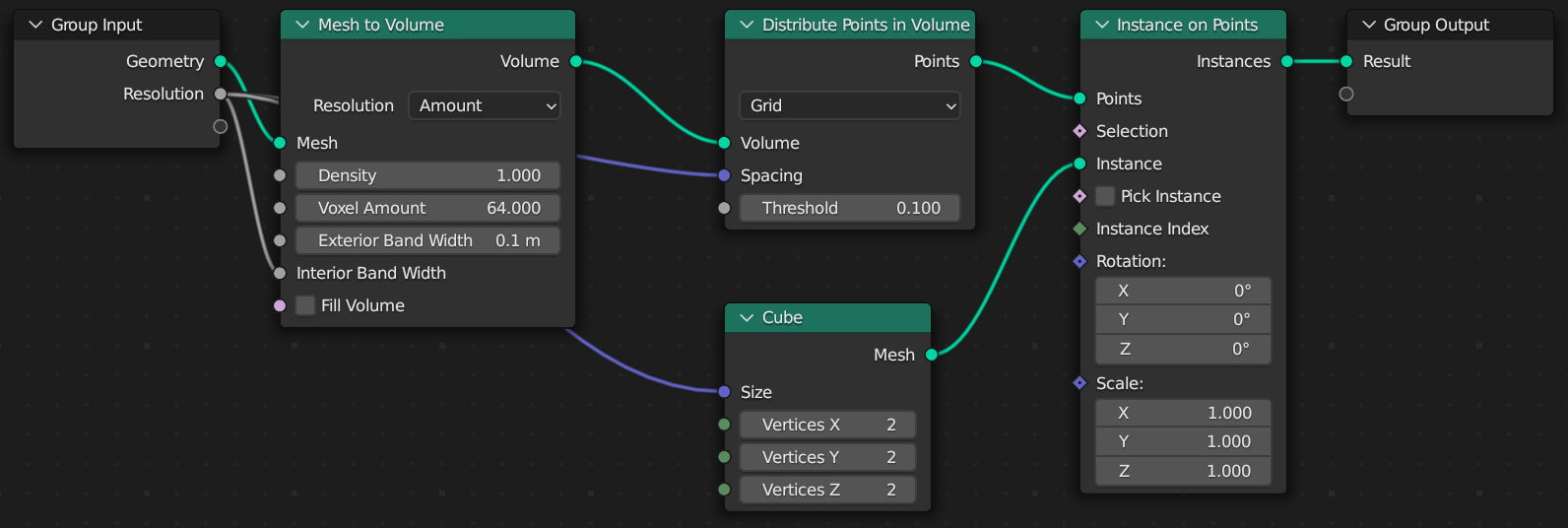Toggle the Fill Volume checkbox
1568x528 pixels.
pos(305,305)
